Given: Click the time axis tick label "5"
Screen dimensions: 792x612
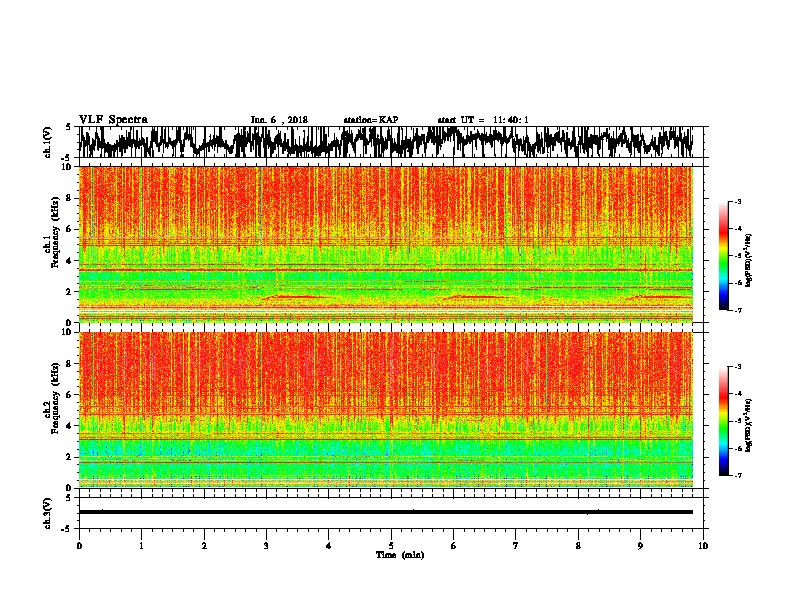Looking at the screenshot, I should 391,546.
